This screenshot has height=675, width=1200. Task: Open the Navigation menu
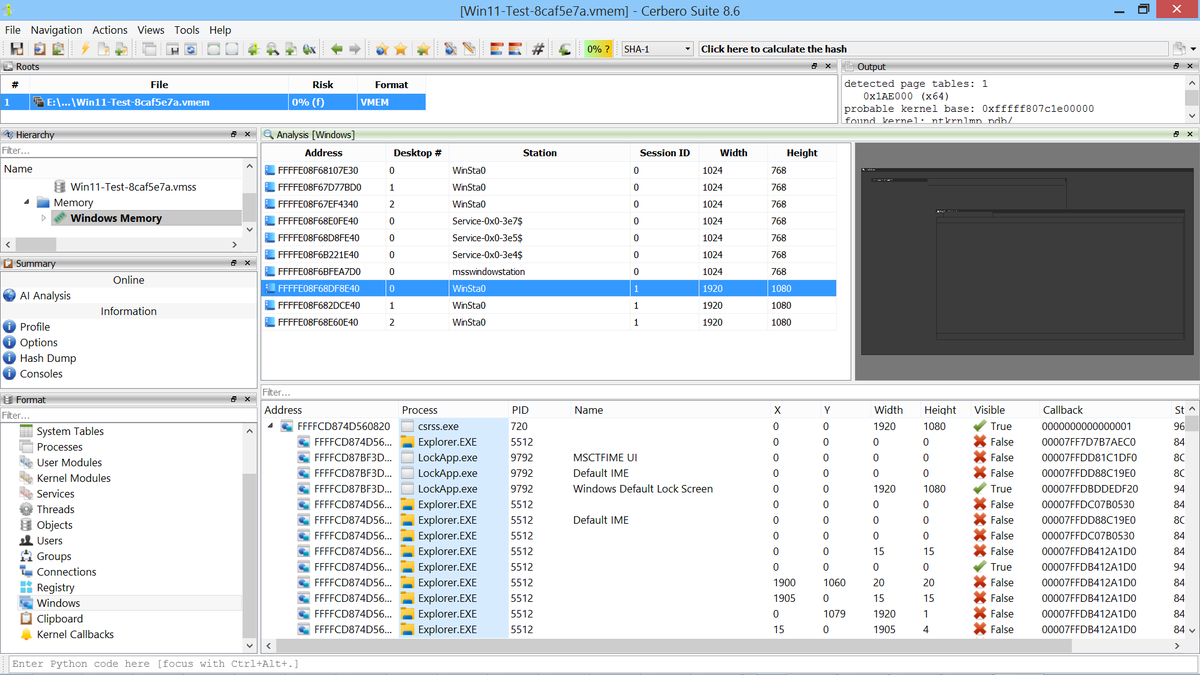(57, 30)
